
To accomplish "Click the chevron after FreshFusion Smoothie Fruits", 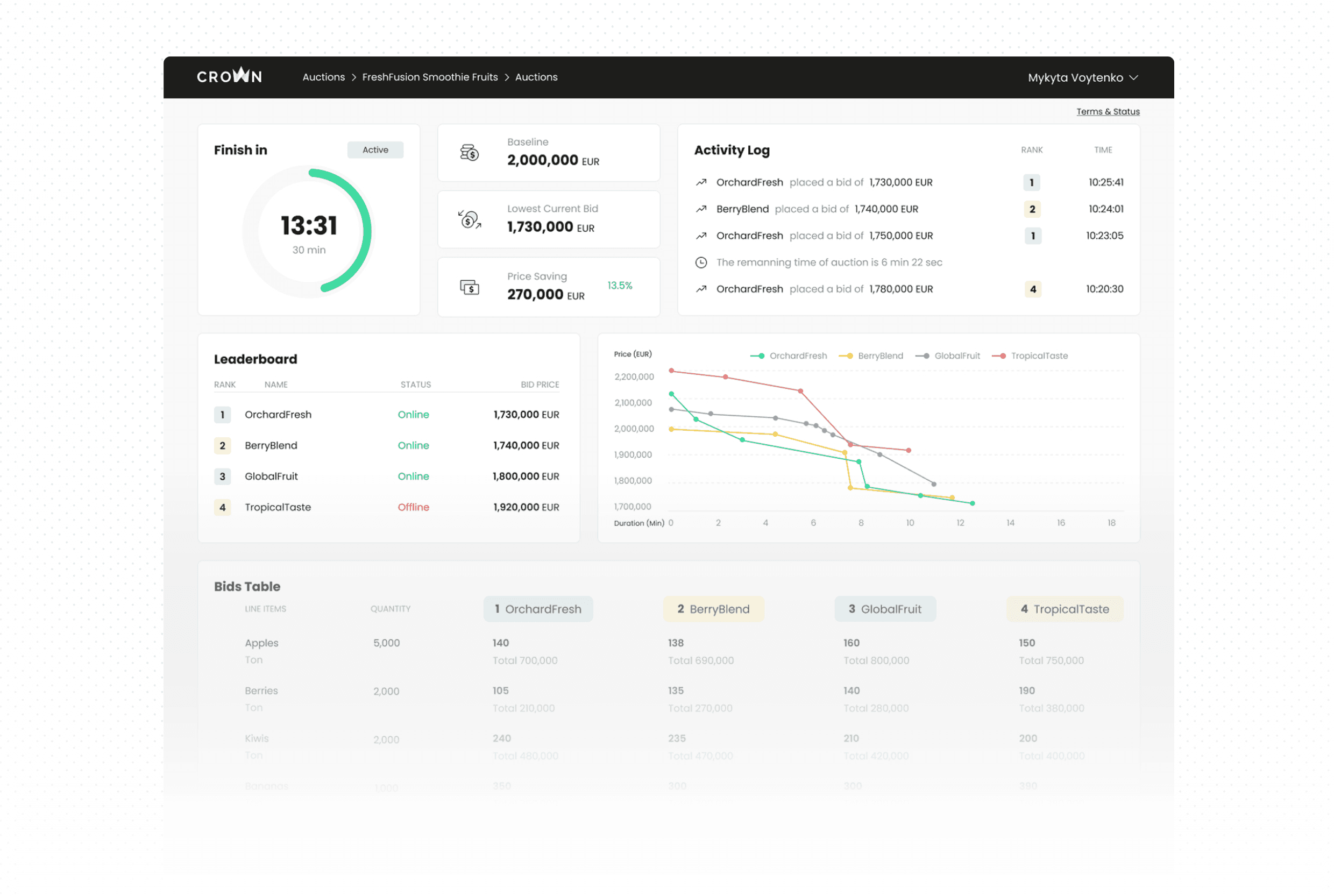I will coord(506,77).
